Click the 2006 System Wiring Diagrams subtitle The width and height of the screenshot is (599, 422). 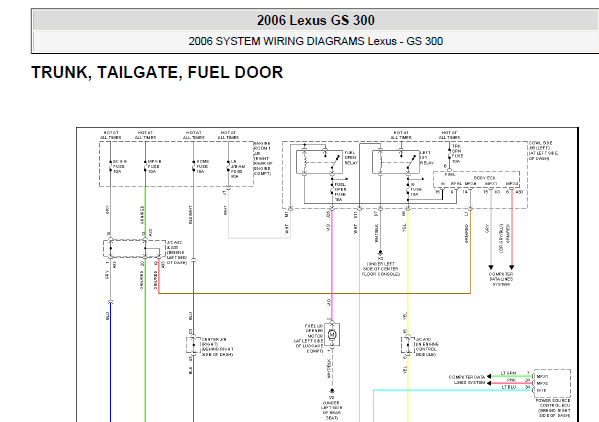pos(316,41)
